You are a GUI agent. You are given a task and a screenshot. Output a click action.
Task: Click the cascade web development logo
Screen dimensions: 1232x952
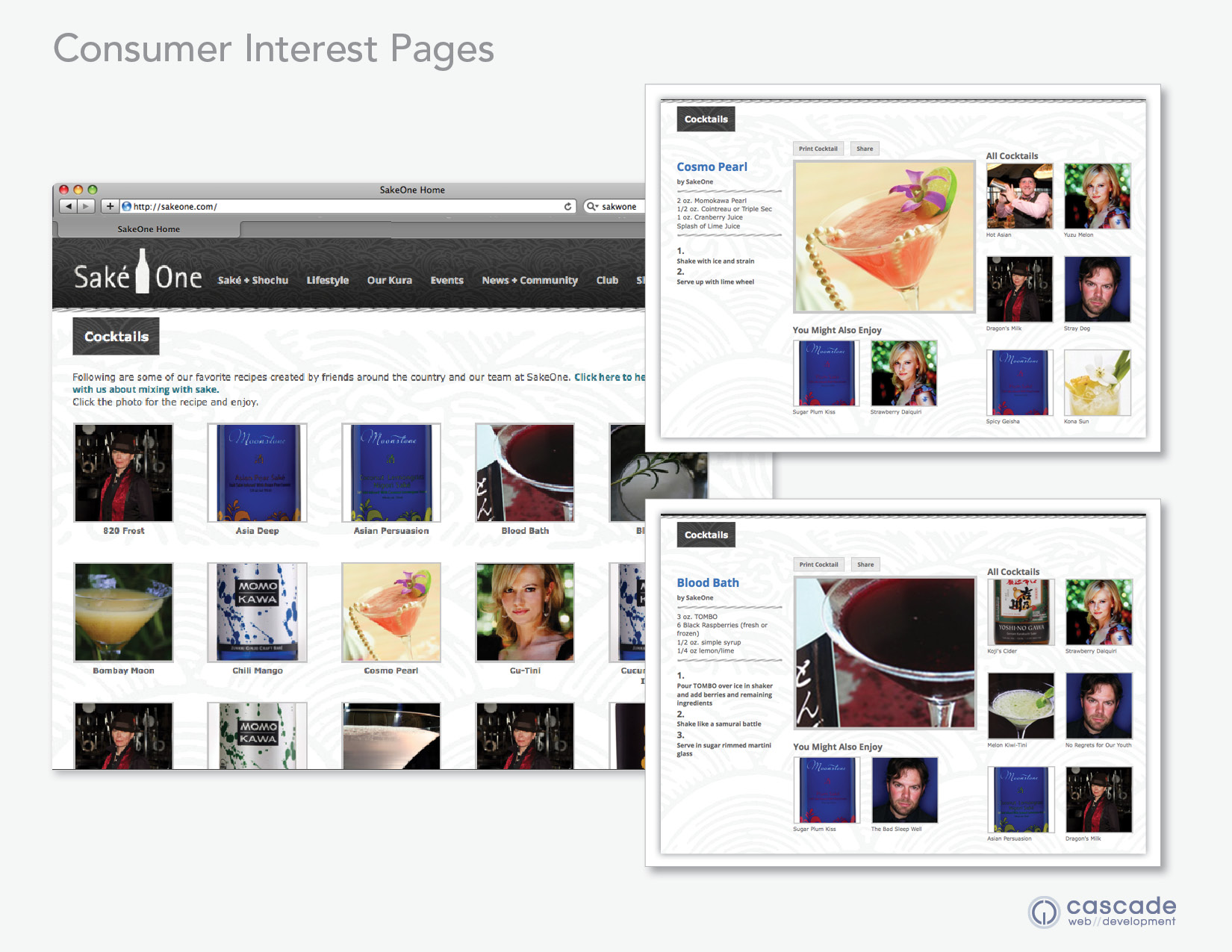click(1102, 912)
